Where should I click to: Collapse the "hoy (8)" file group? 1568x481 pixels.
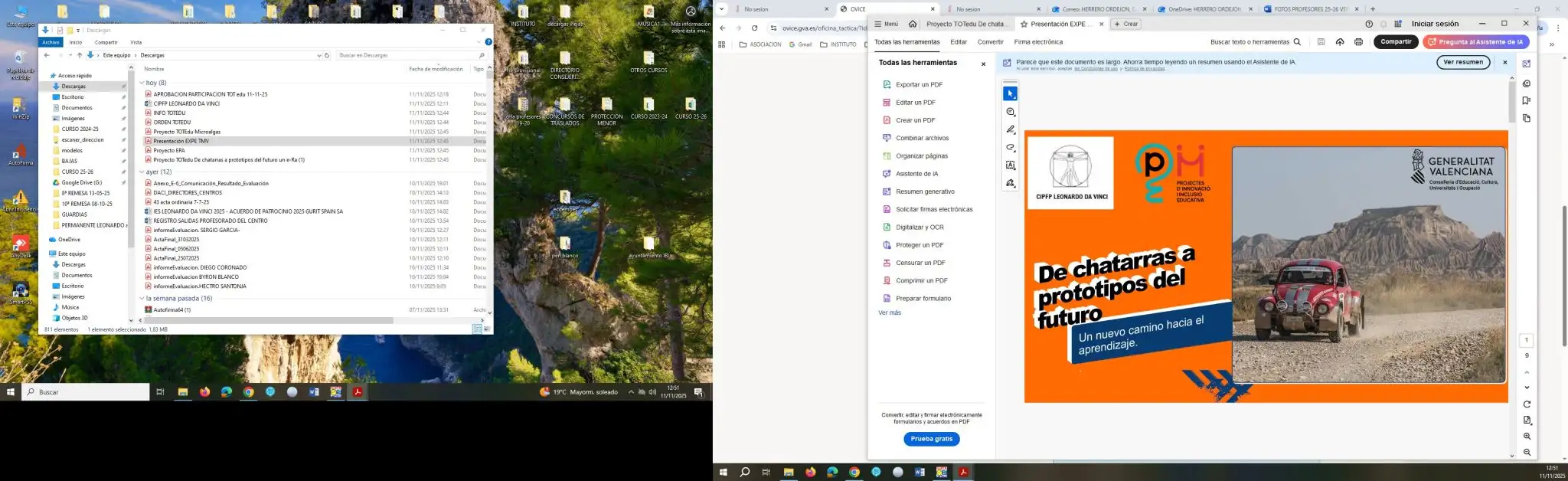(x=142, y=83)
